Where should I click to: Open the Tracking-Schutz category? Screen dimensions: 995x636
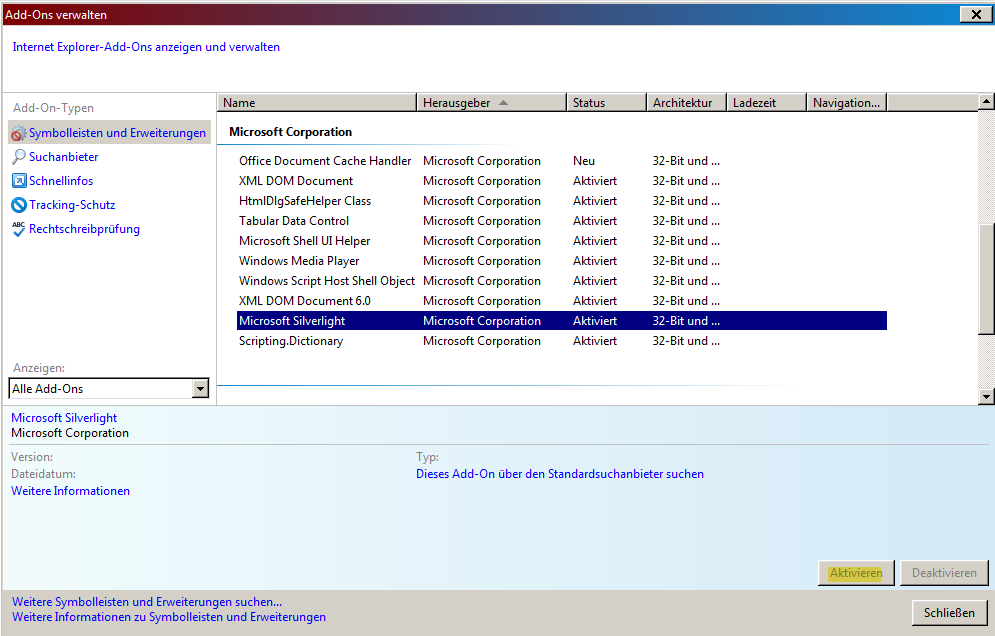72,205
